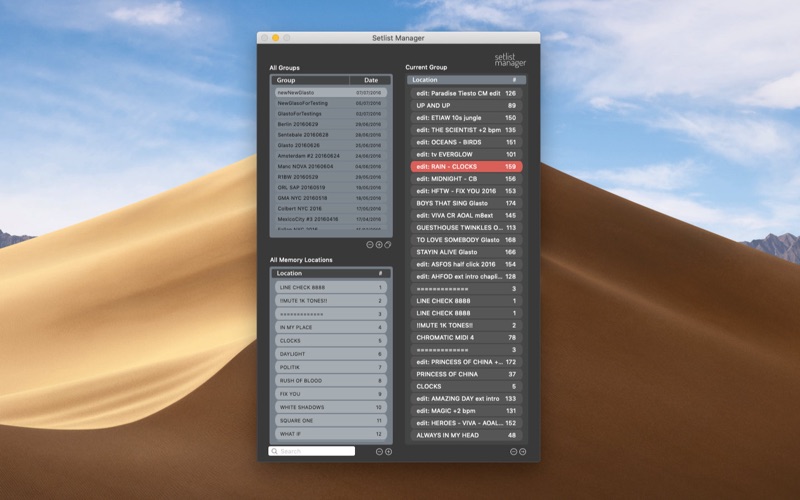Sort All Groups by Date column header
The image size is (800, 500).
[x=371, y=80]
